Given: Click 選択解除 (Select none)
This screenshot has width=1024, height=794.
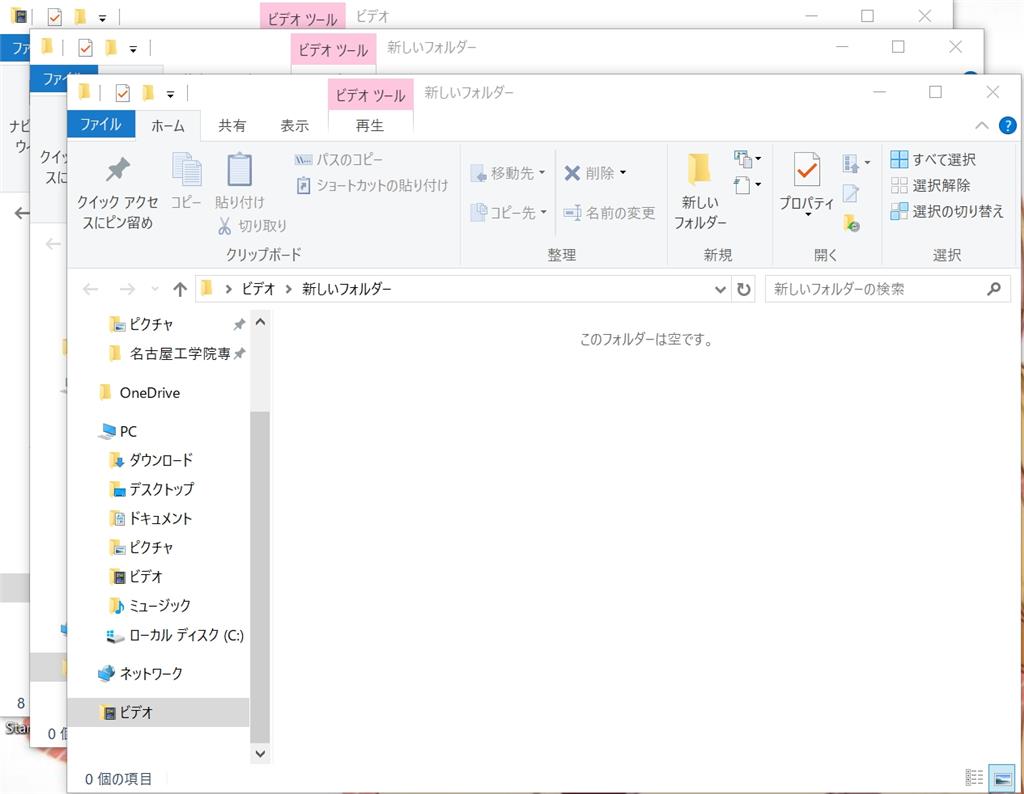Looking at the screenshot, I should pyautogui.click(x=931, y=185).
